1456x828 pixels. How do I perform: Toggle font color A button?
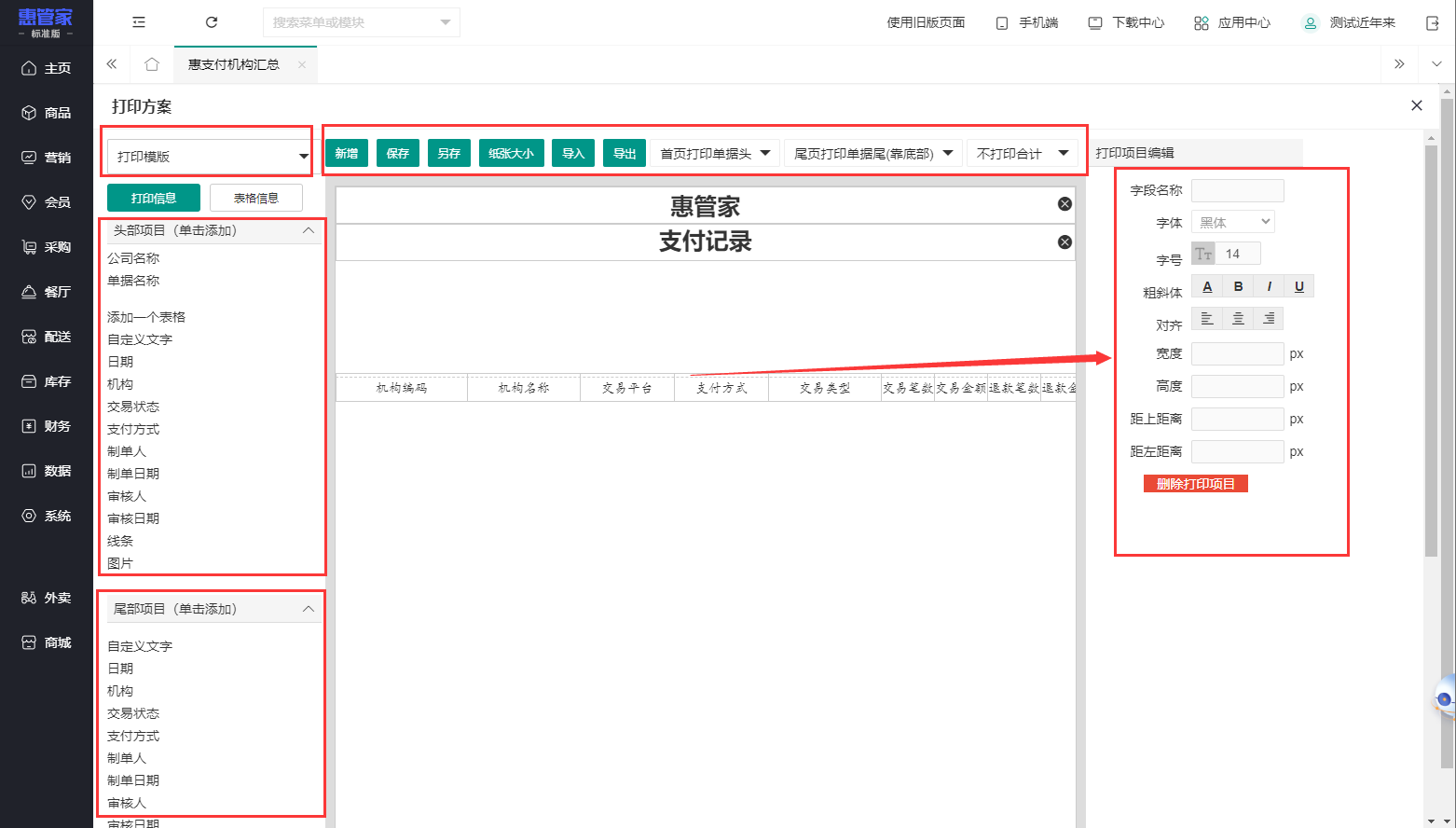(1207, 286)
